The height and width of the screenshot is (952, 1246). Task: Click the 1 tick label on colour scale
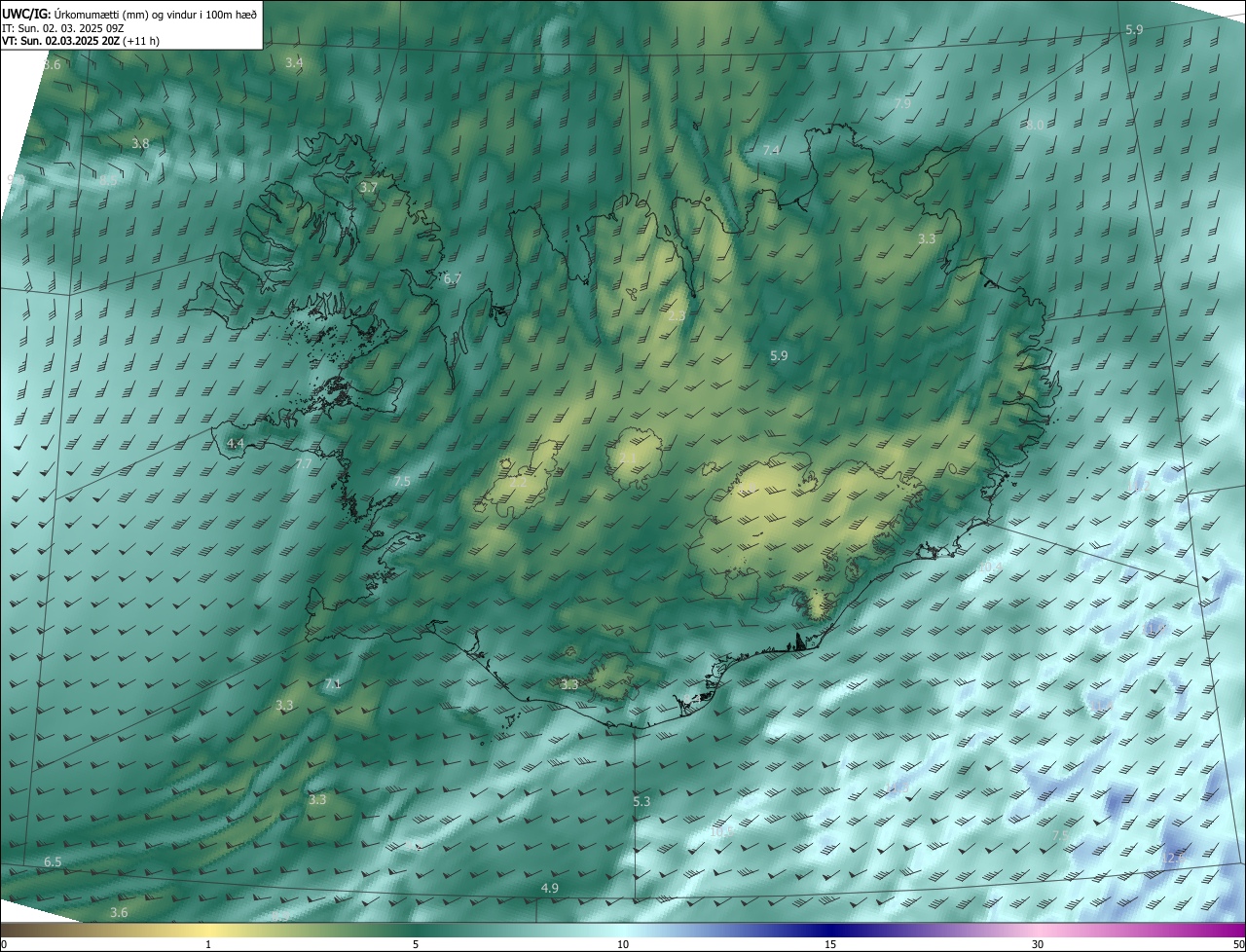click(208, 944)
